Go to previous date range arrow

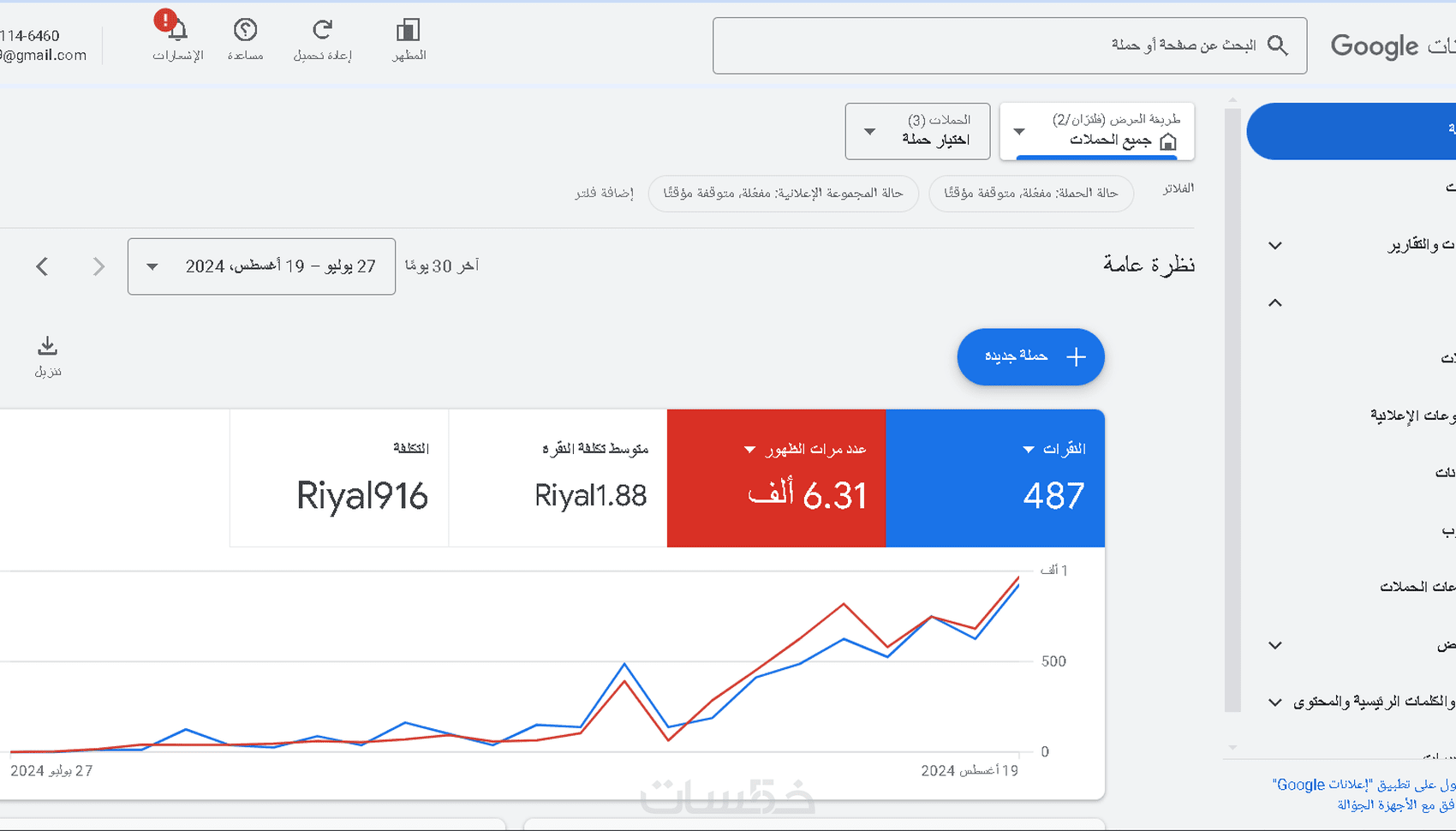coord(42,266)
